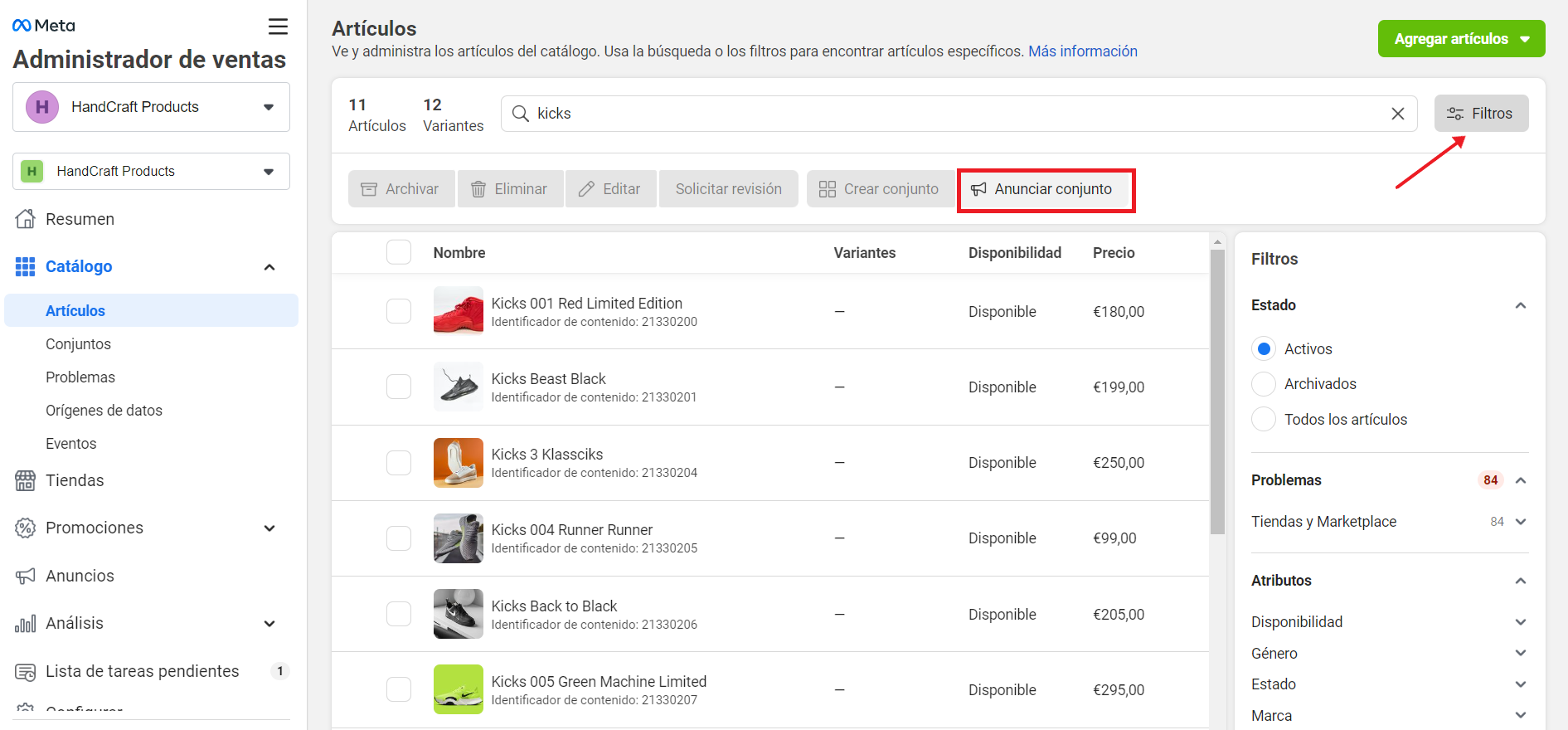This screenshot has height=730, width=1568.
Task: Click the Análisis bar chart icon
Action: pos(26,624)
